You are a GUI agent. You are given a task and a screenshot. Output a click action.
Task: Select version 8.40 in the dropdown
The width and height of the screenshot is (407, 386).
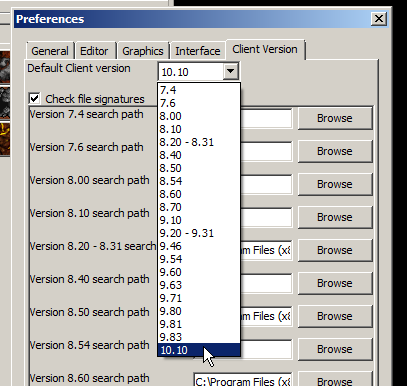199,155
